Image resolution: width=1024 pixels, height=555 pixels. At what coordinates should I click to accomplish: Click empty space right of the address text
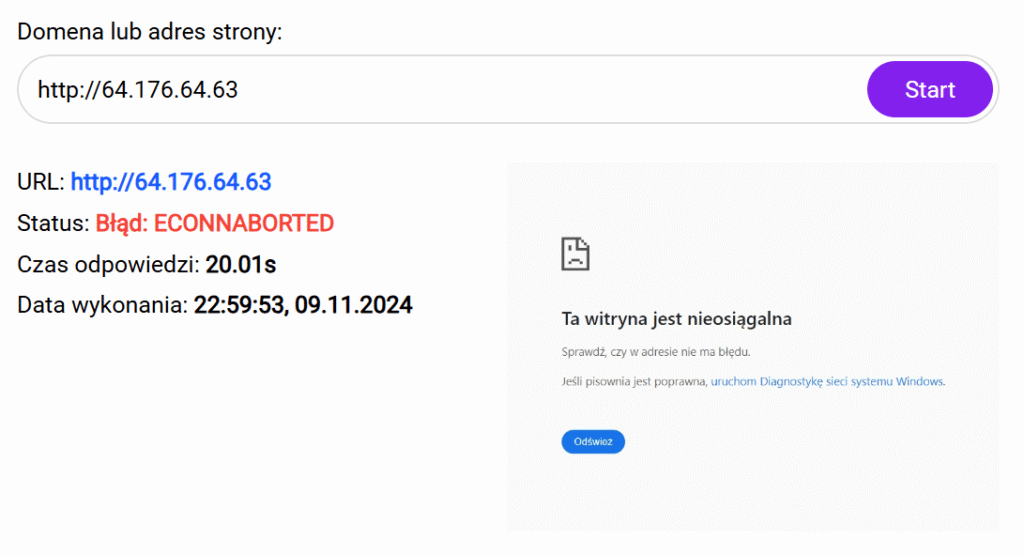click(550, 90)
